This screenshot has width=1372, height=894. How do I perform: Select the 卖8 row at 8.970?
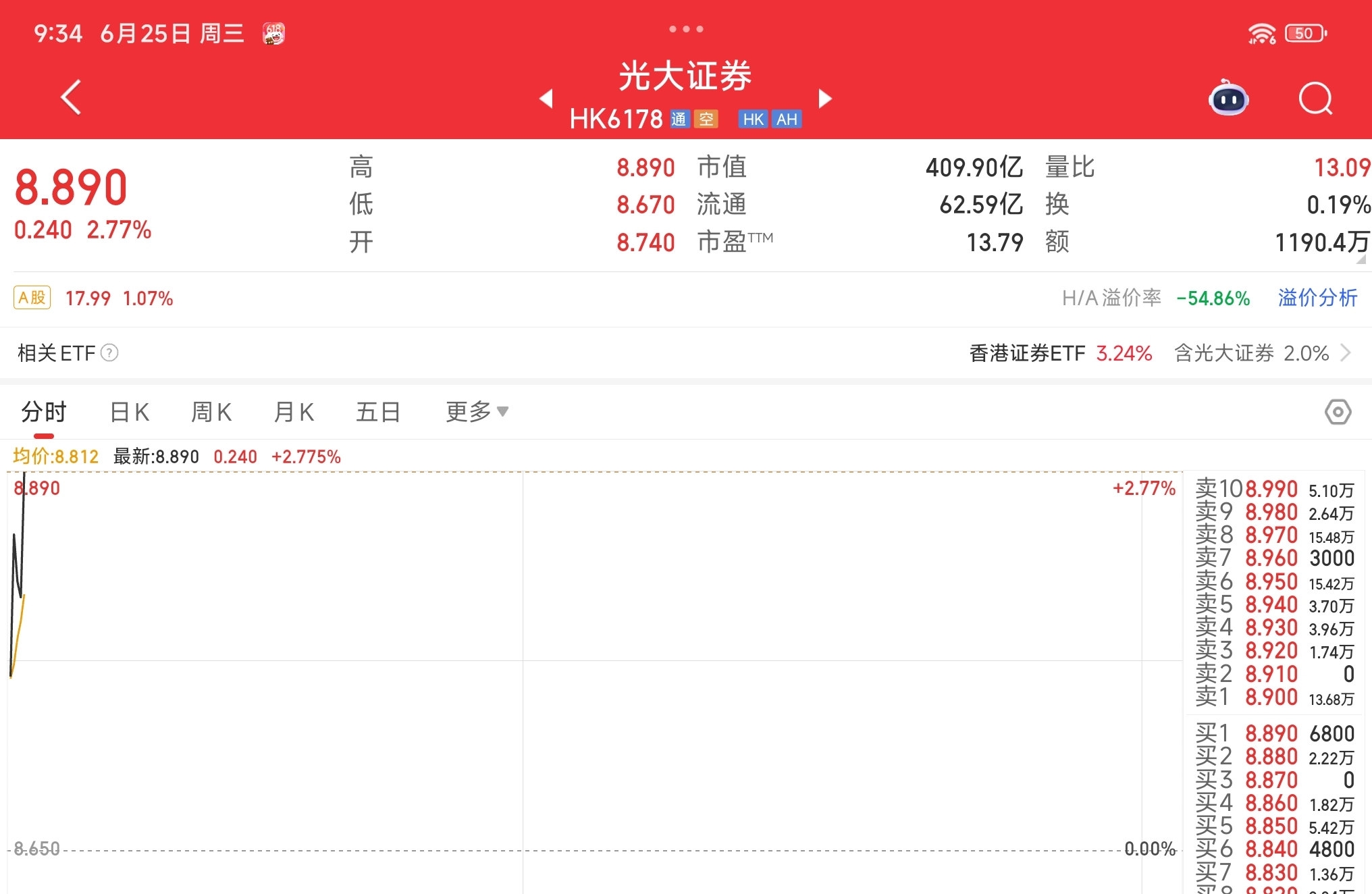click(1275, 535)
